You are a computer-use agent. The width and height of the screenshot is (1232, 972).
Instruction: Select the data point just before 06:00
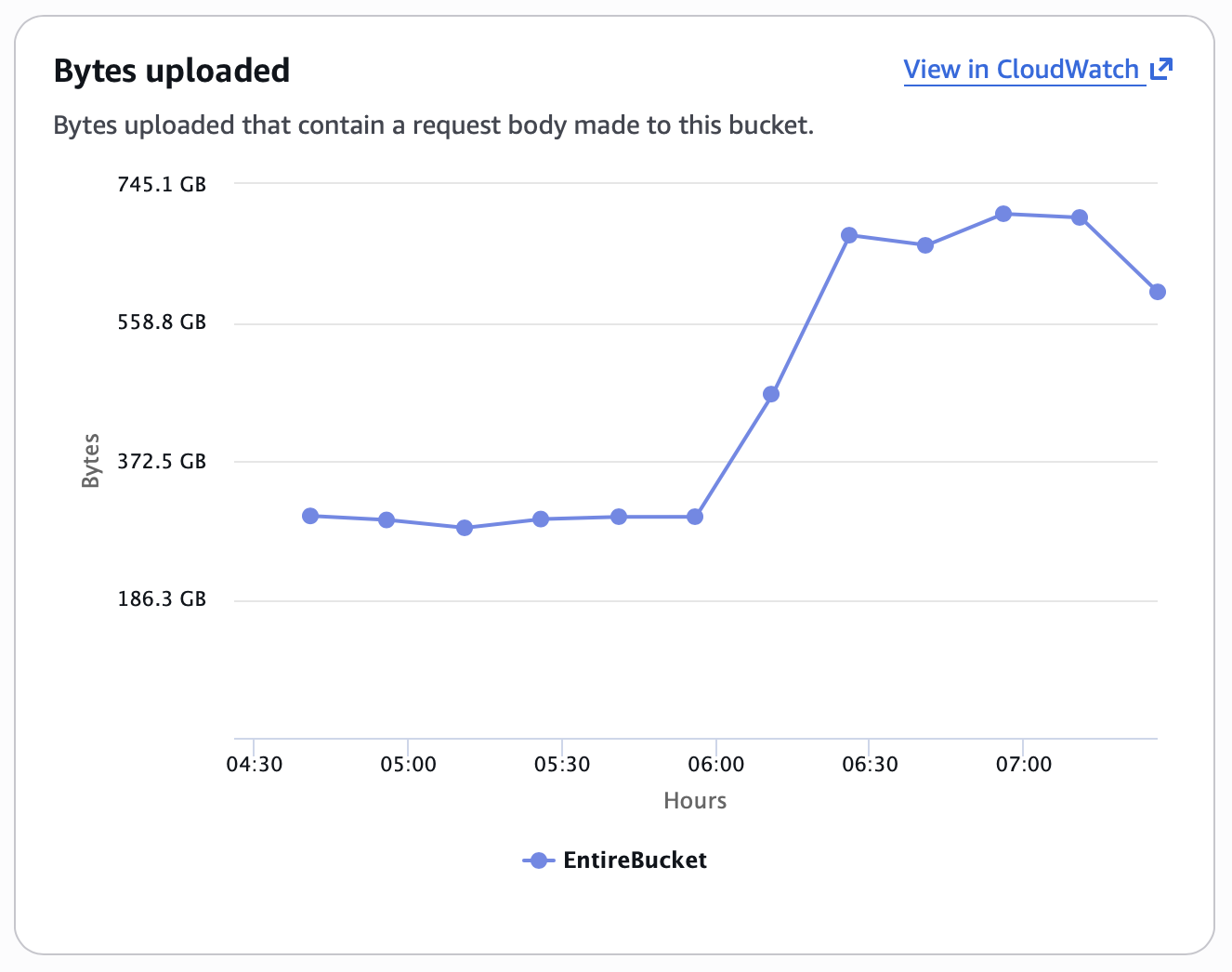[695, 517]
